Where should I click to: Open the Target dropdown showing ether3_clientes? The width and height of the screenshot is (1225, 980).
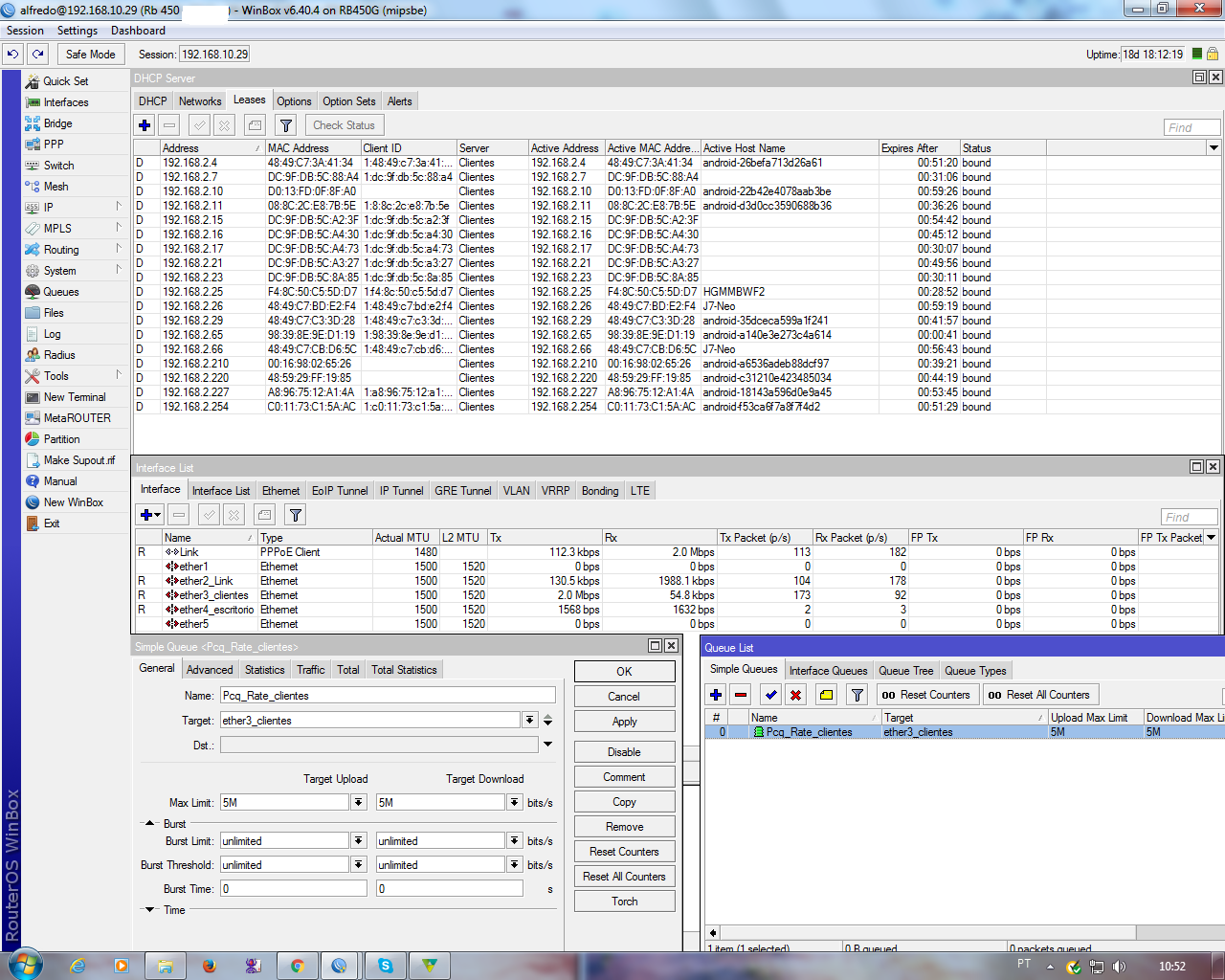(x=529, y=720)
